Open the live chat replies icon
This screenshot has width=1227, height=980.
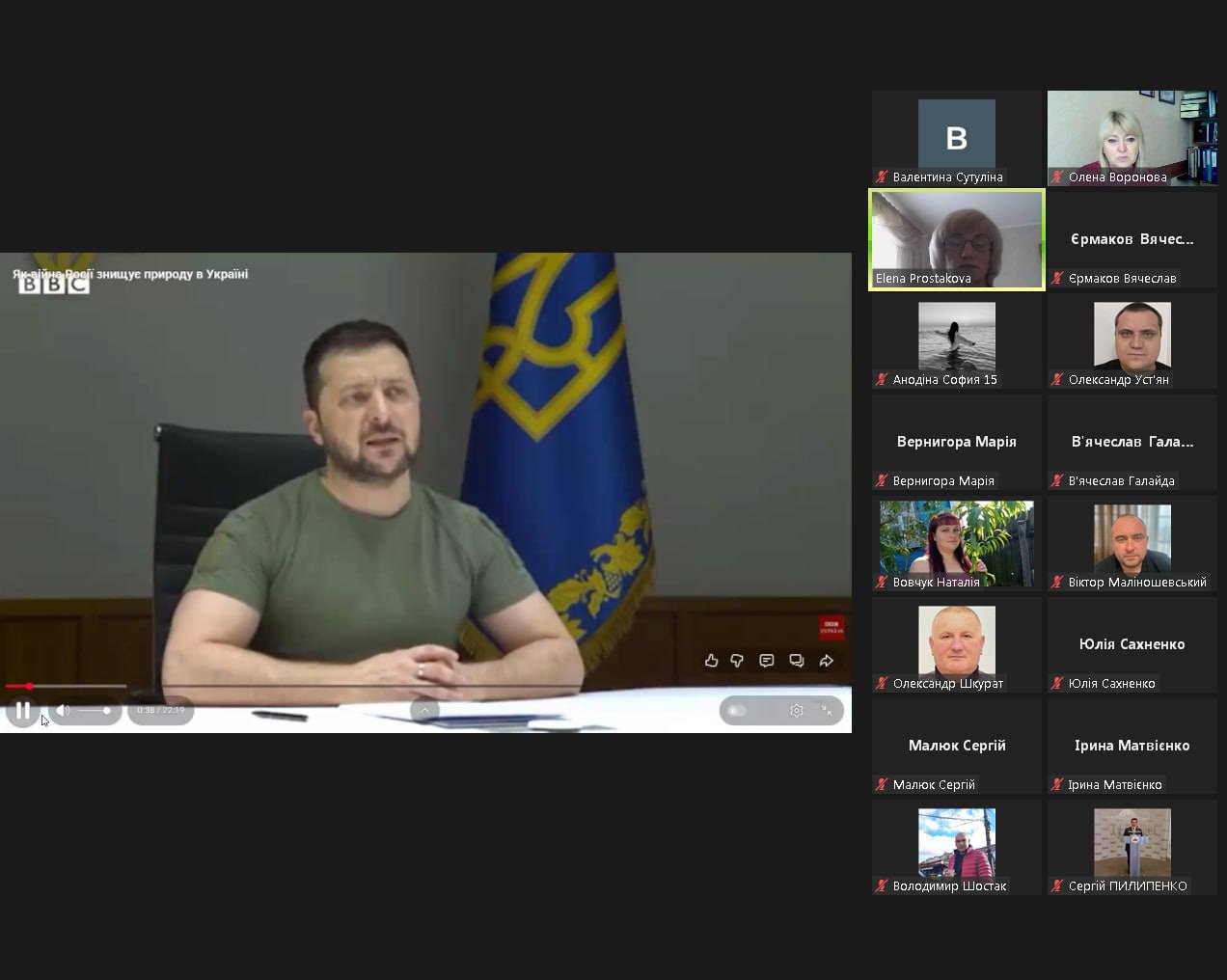click(797, 661)
